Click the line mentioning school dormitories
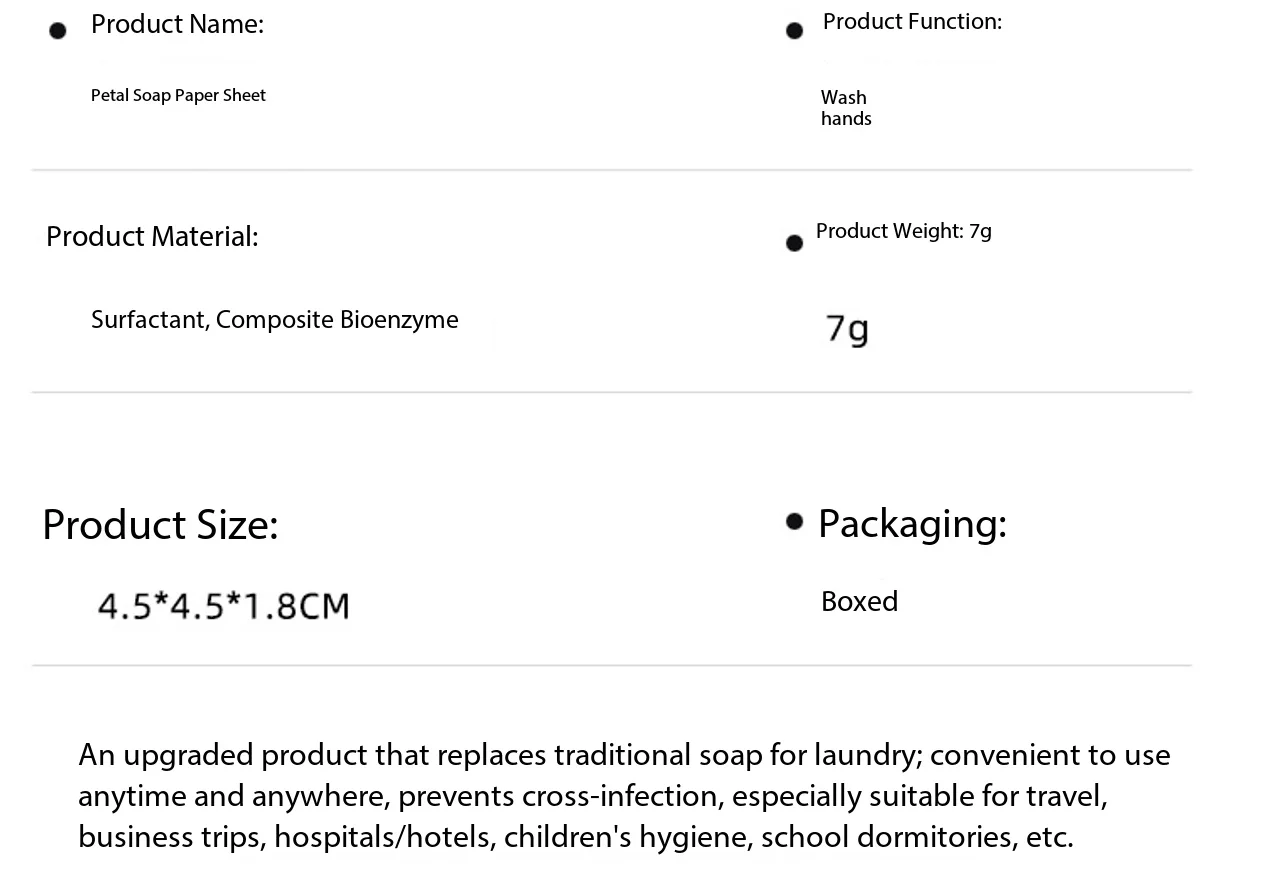The height and width of the screenshot is (875, 1262). [x=576, y=837]
